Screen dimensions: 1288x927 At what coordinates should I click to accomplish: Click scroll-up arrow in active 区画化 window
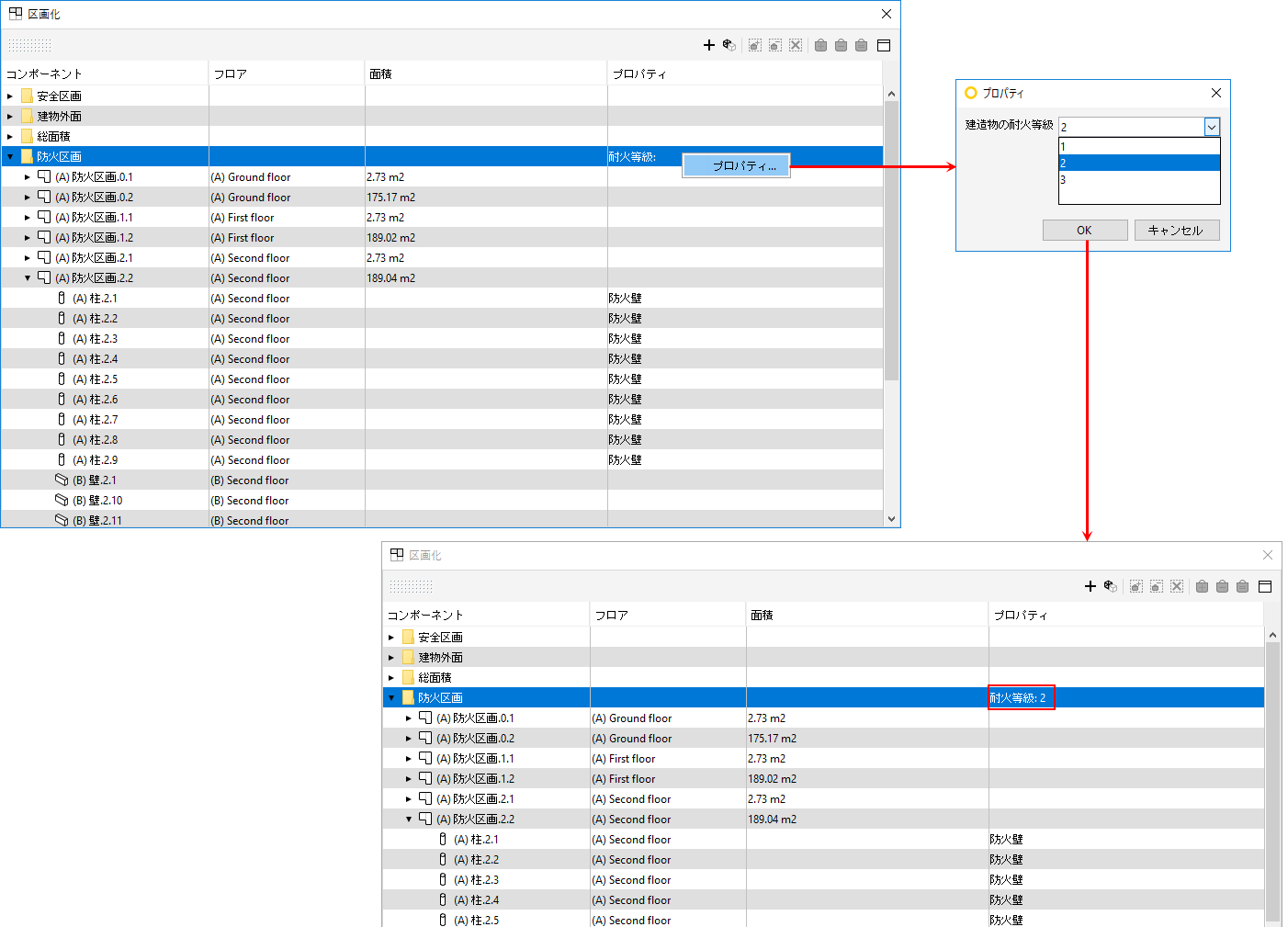click(x=891, y=94)
